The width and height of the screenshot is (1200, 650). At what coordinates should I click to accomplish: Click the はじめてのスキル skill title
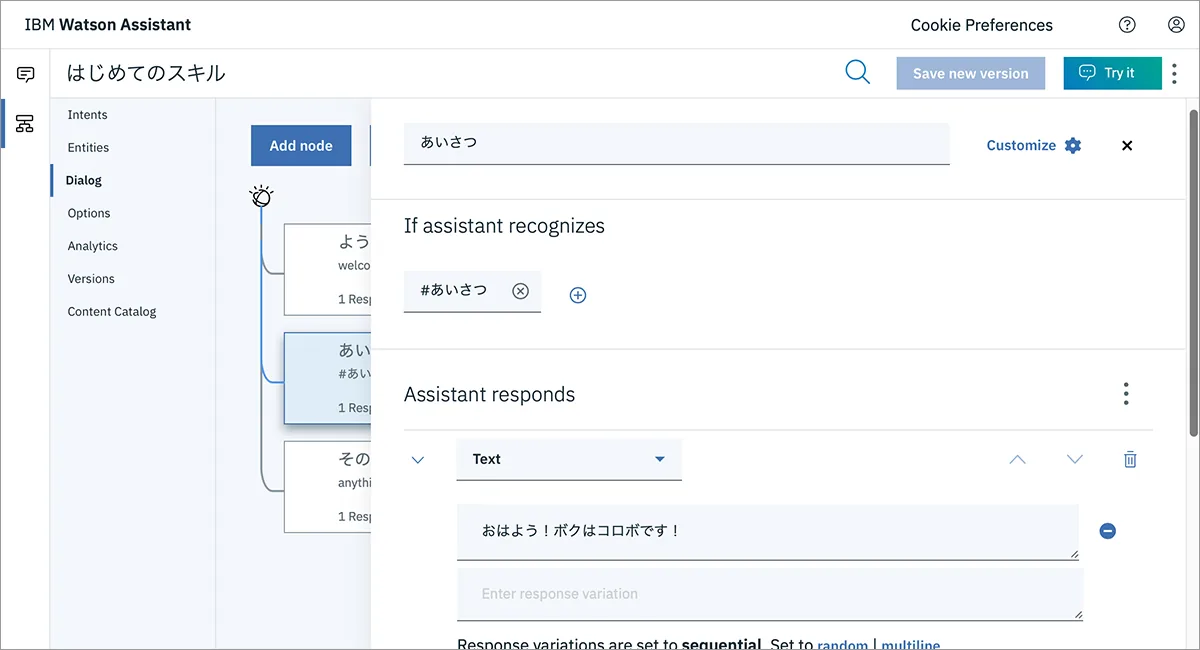coord(146,73)
